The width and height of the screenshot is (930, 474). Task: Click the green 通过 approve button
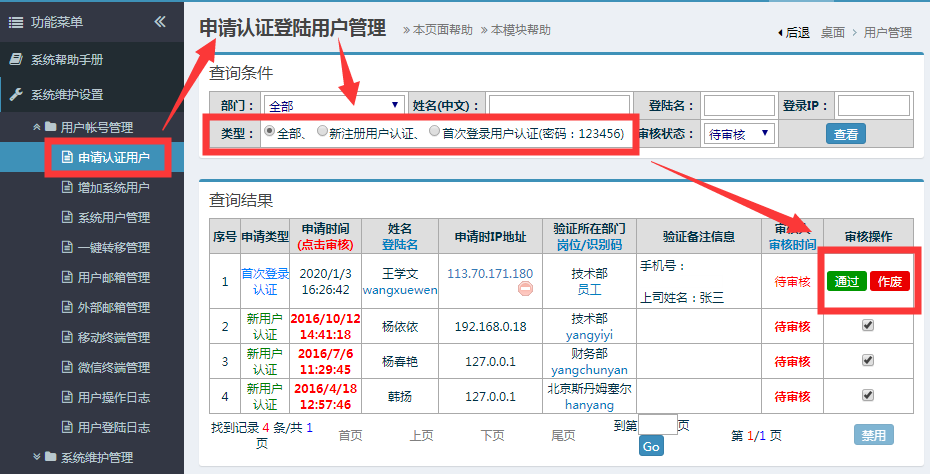847,281
